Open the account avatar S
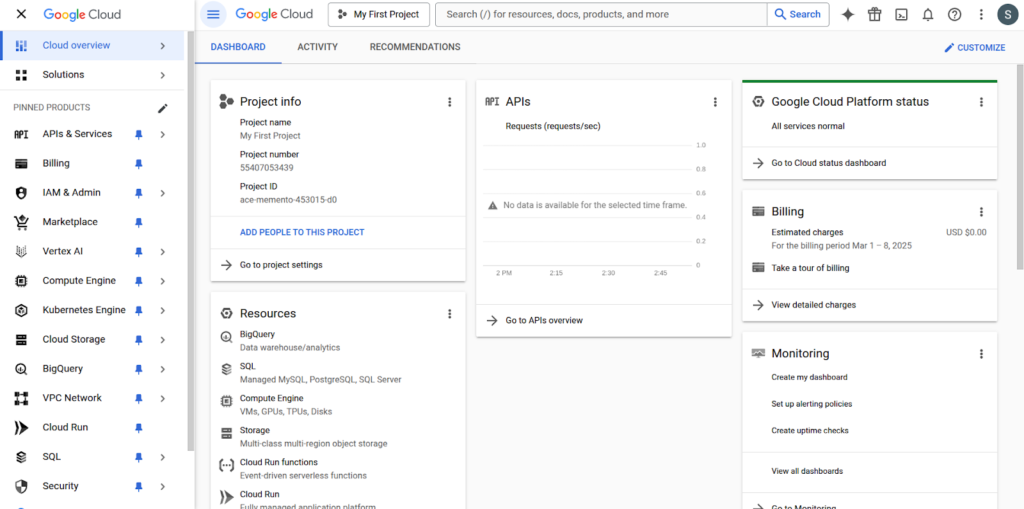The width and height of the screenshot is (1024, 509). point(1008,14)
